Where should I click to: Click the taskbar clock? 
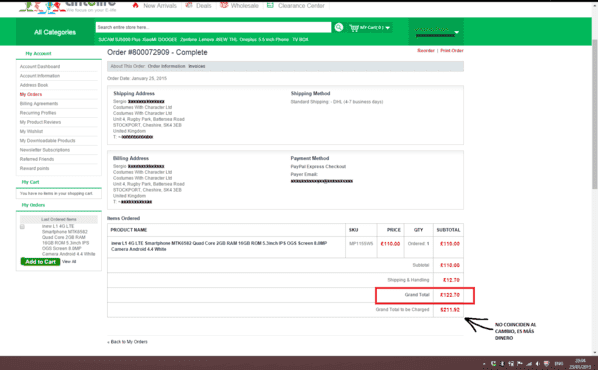pyautogui.click(x=580, y=364)
